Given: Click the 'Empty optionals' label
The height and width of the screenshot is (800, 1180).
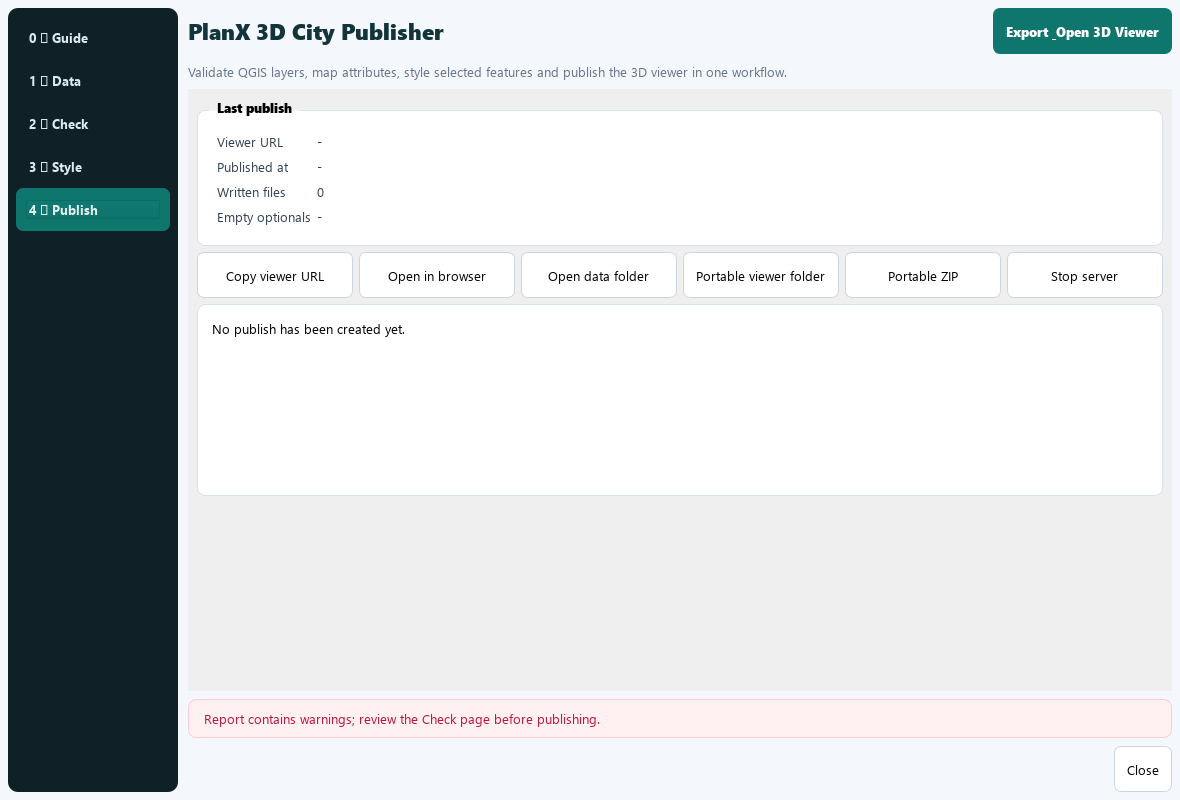Looking at the screenshot, I should [263, 217].
